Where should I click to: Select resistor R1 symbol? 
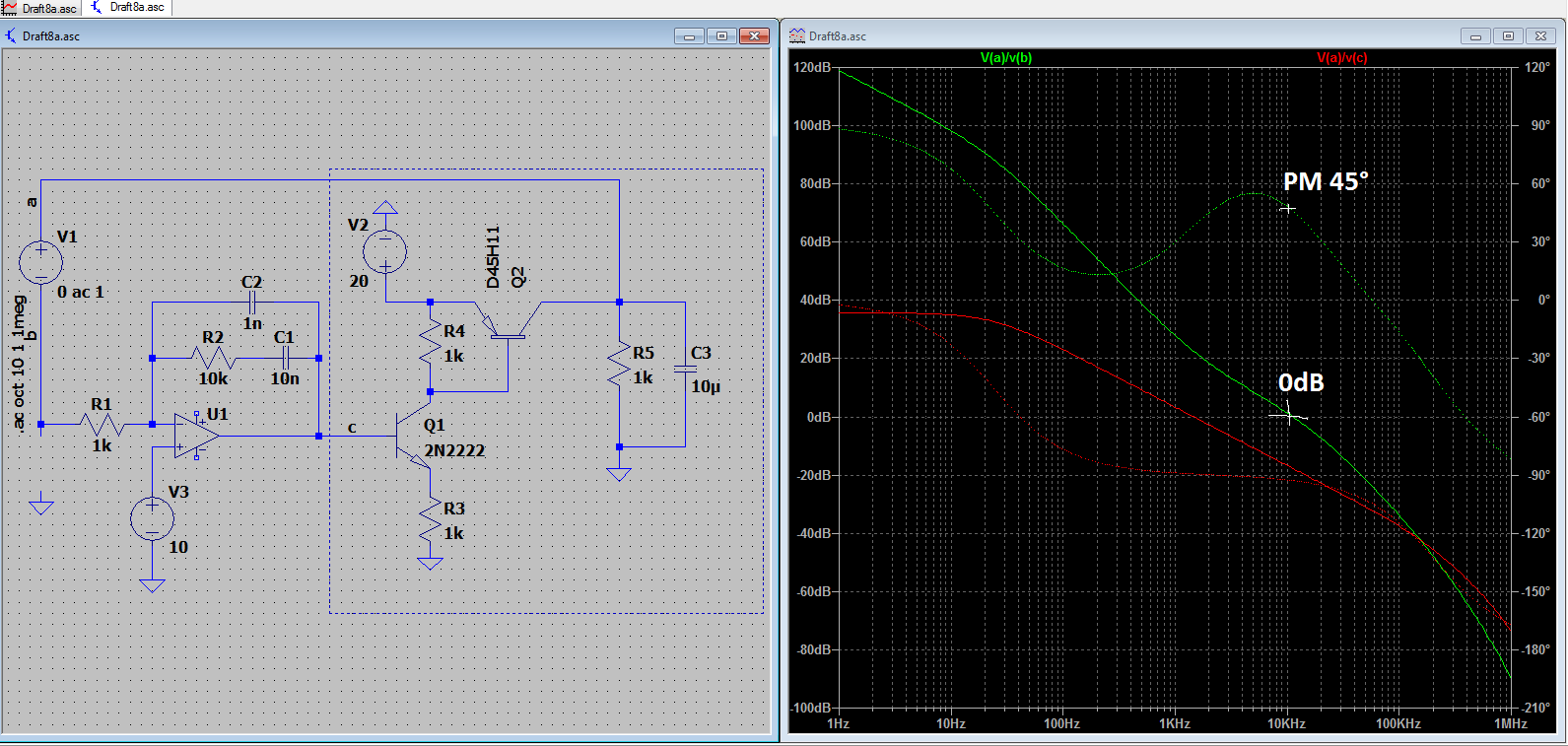[102, 425]
